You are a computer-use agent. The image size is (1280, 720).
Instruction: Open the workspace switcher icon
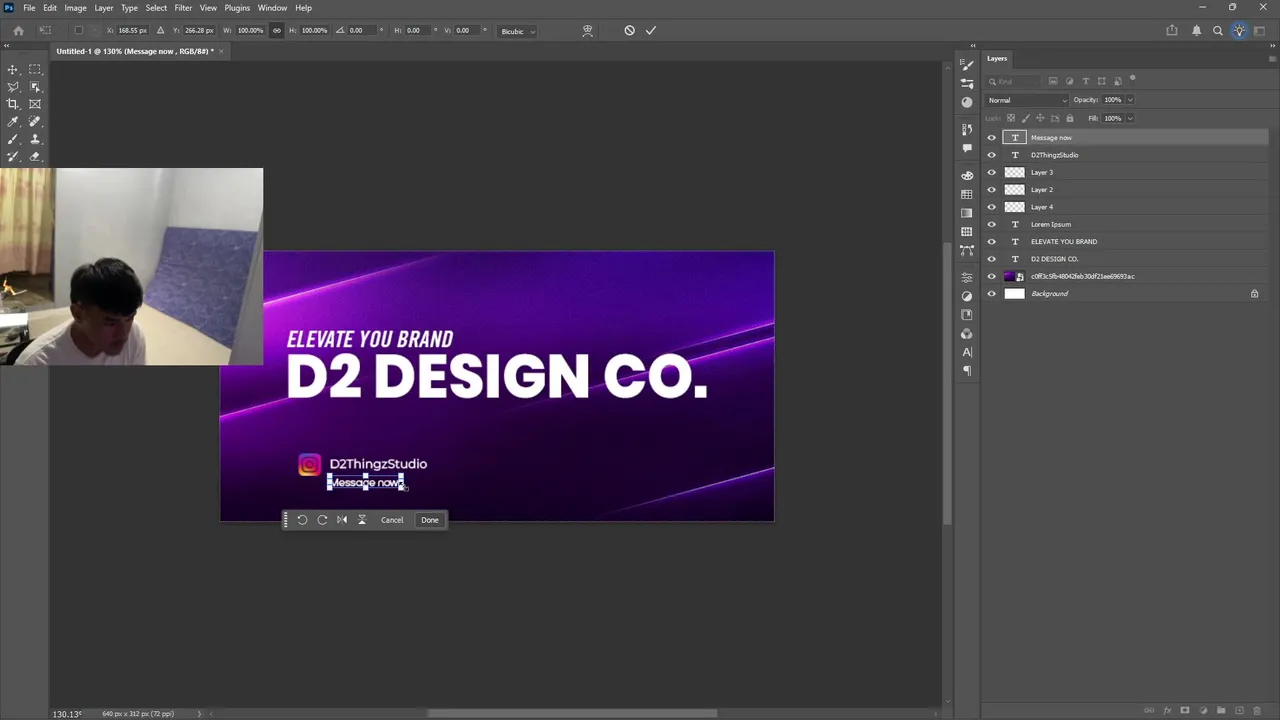(1260, 31)
